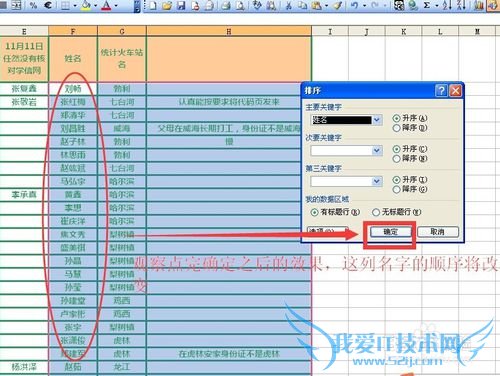Click the Borders toolbar icon

pyautogui.click(x=66, y=5)
